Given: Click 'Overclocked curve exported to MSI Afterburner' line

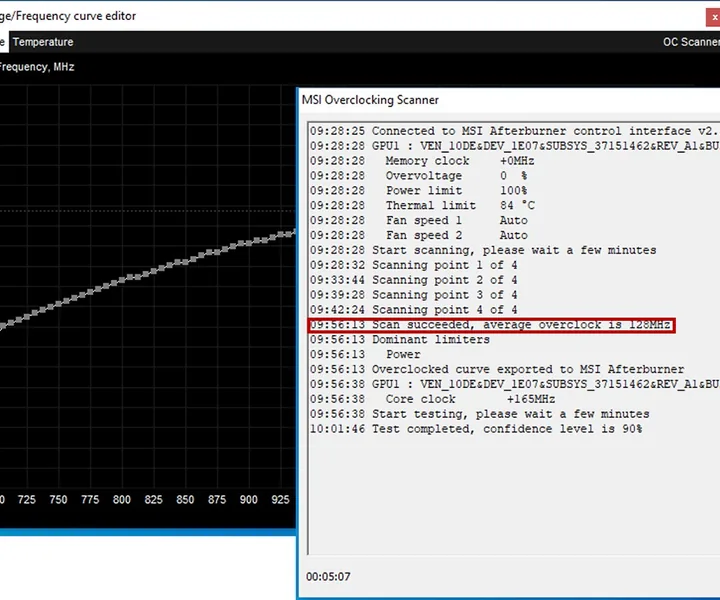Looking at the screenshot, I should [497, 369].
